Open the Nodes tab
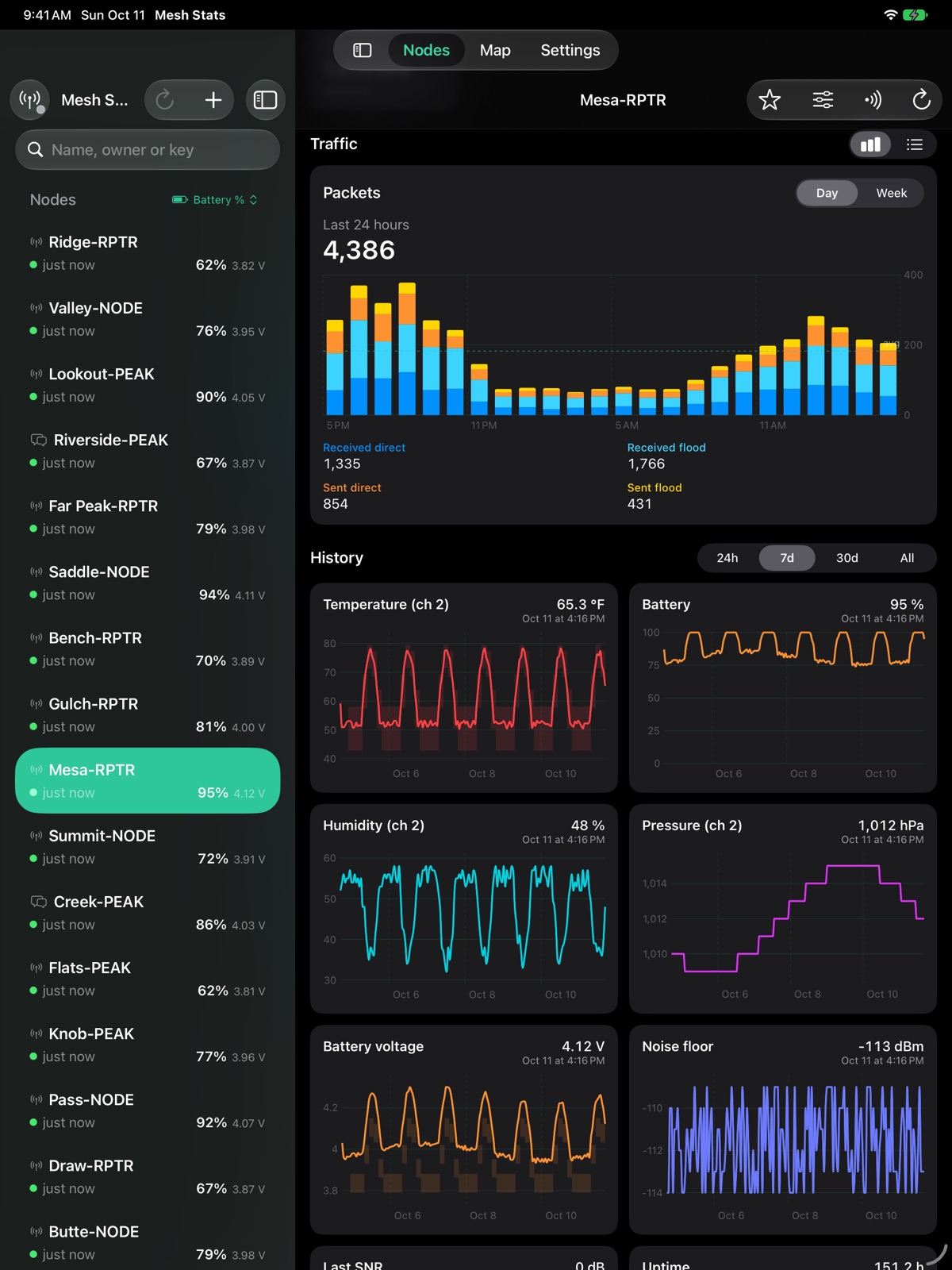952x1270 pixels. 426,50
